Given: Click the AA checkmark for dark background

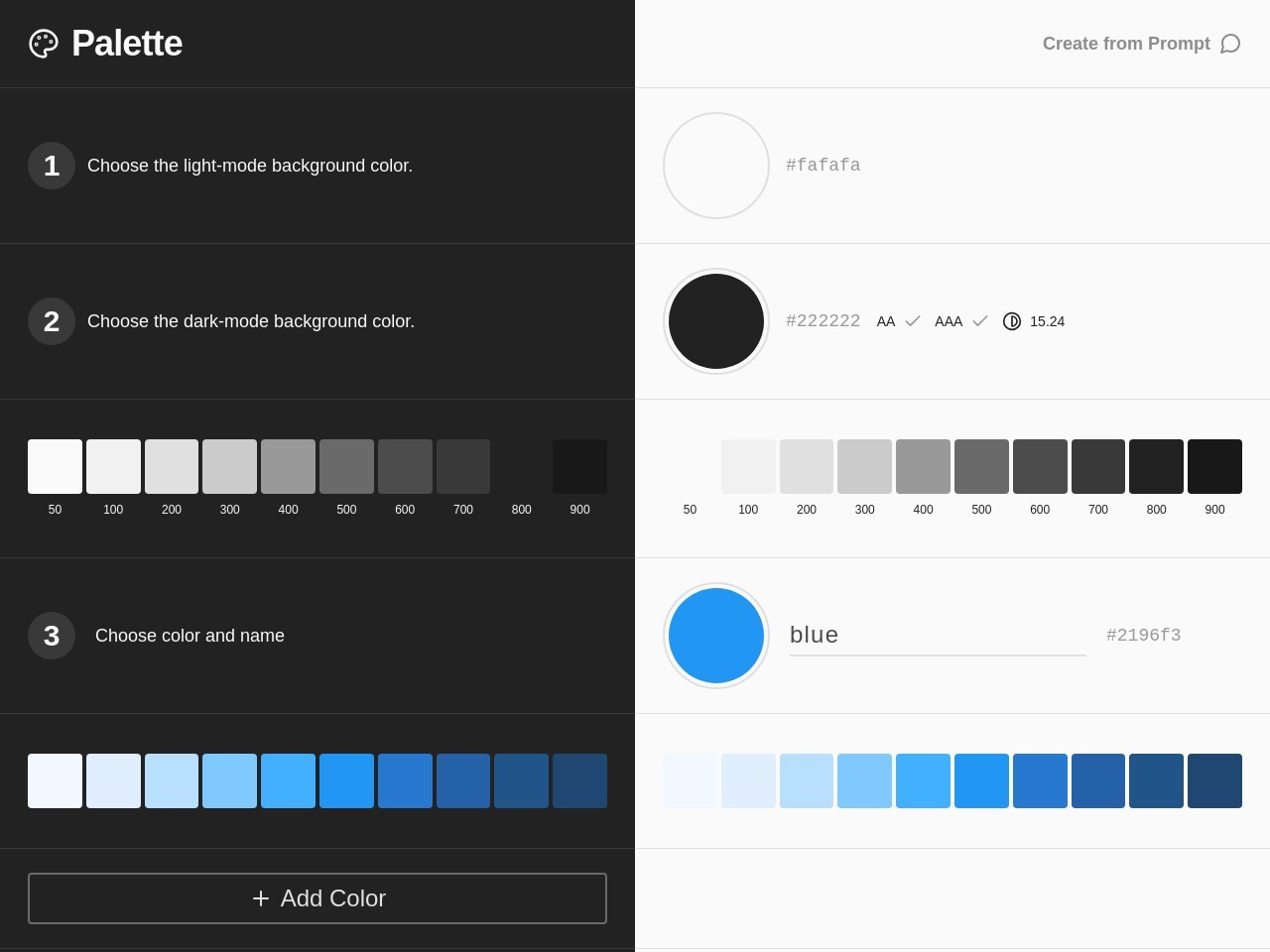Looking at the screenshot, I should (911, 321).
